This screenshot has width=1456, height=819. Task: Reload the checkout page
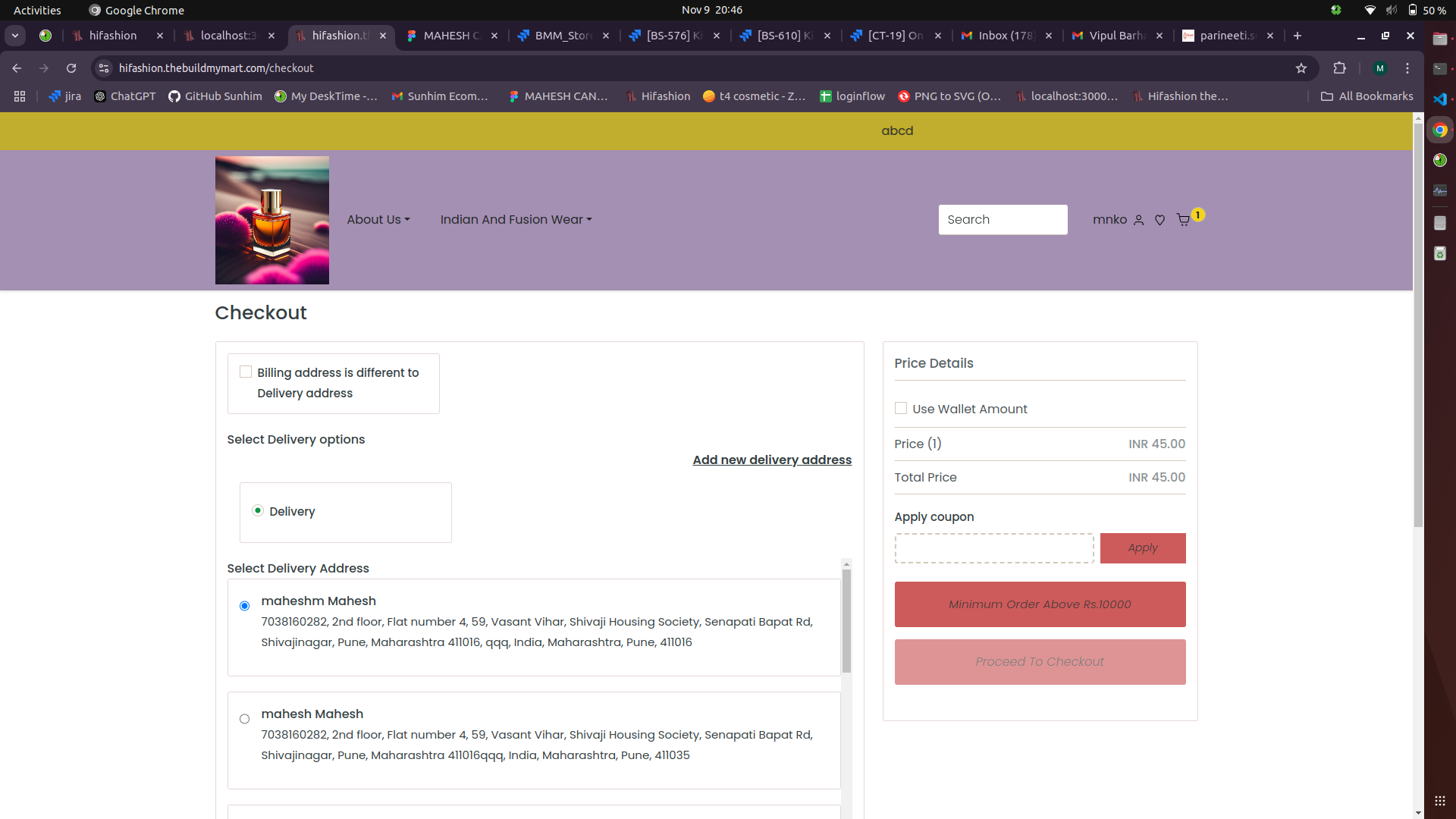(x=71, y=68)
